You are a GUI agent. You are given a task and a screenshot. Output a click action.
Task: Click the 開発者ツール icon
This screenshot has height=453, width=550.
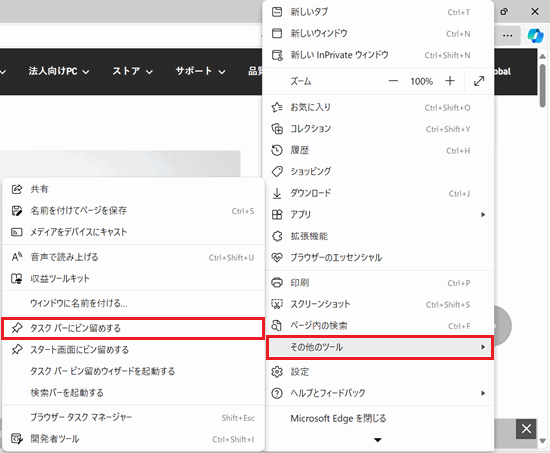tap(17, 439)
